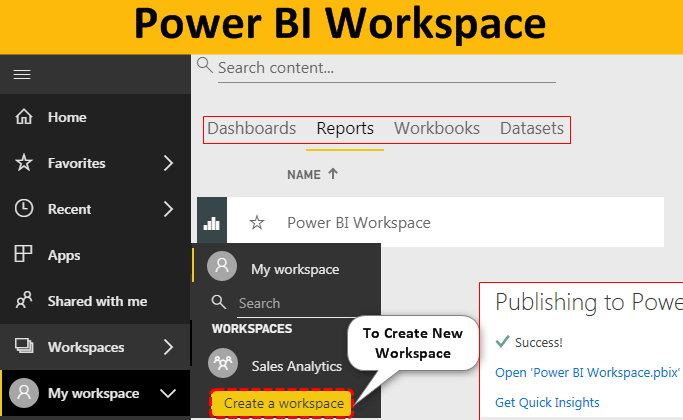
Task: Switch to the Dashboards tab
Action: (x=251, y=129)
